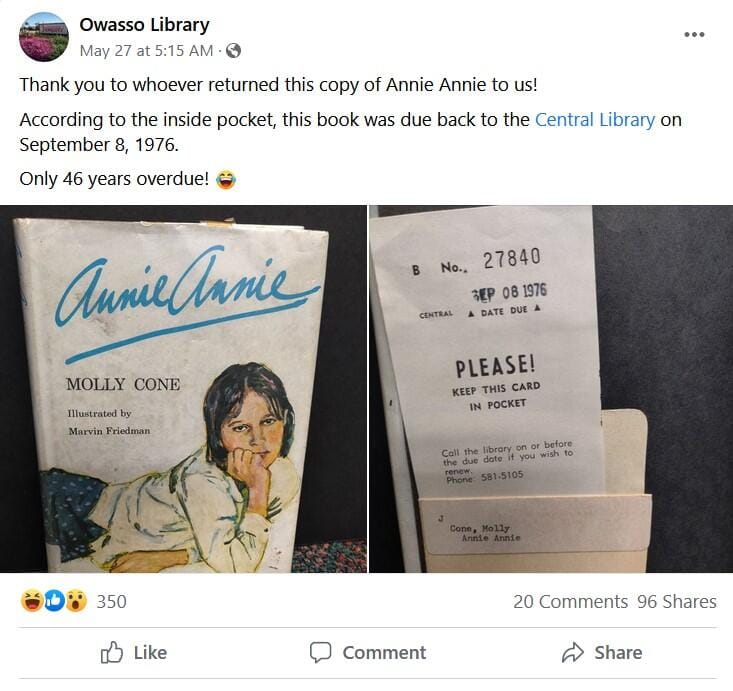The image size is (733, 691).
Task: Click the wow reaction emoji icon
Action: (x=76, y=601)
